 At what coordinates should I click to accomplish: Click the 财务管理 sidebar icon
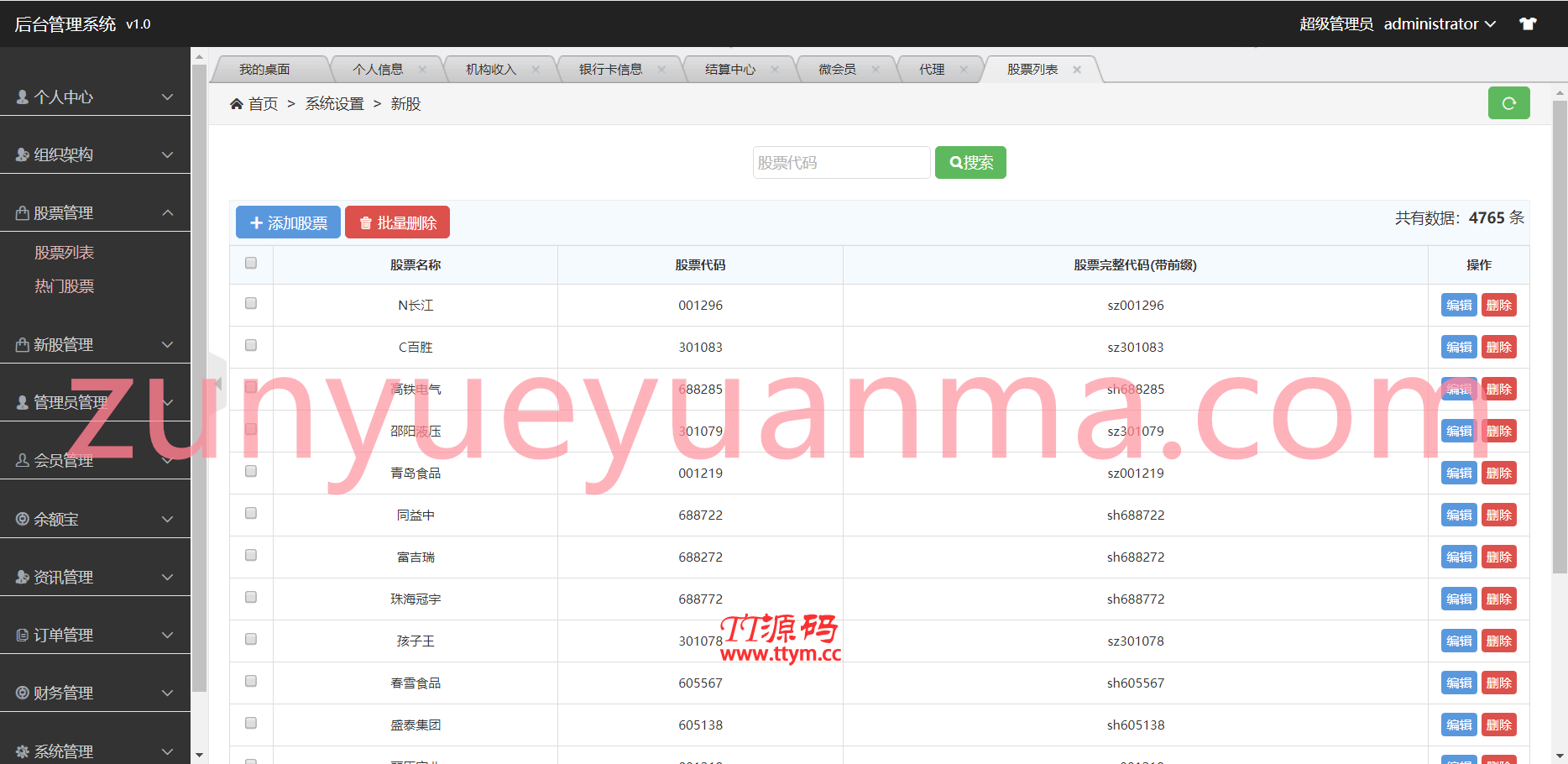[x=23, y=693]
